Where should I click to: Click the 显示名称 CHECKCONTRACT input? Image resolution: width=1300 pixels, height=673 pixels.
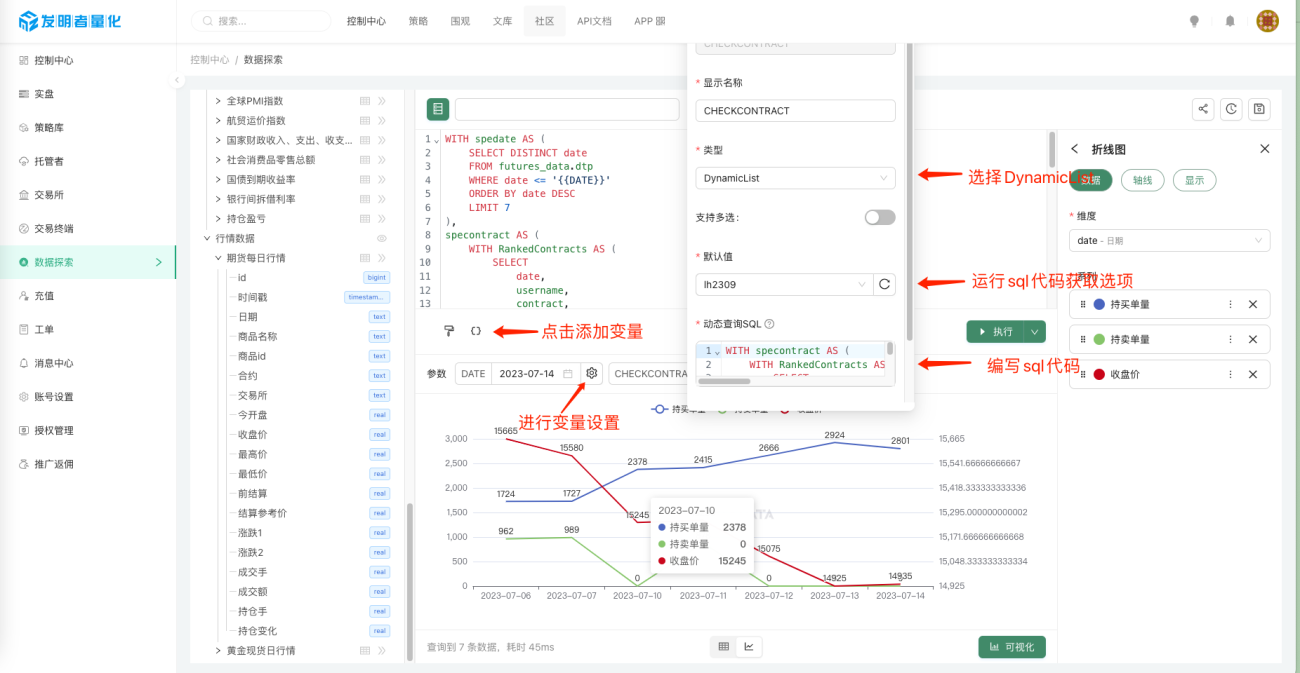click(795, 111)
